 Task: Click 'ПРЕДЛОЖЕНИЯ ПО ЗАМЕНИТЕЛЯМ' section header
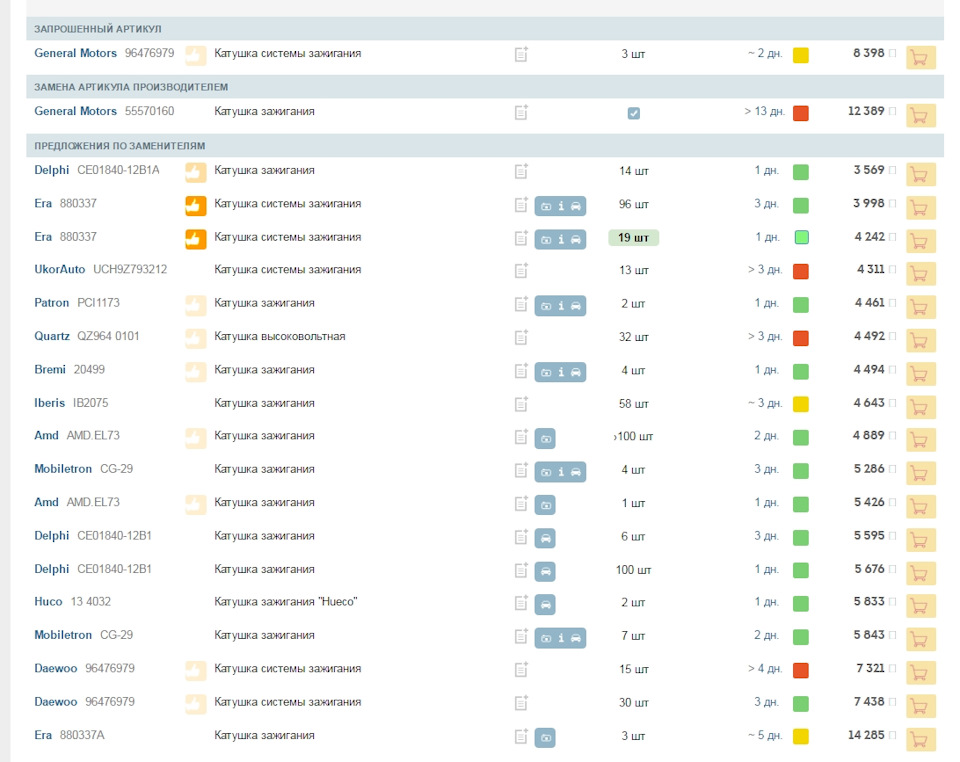pos(119,146)
